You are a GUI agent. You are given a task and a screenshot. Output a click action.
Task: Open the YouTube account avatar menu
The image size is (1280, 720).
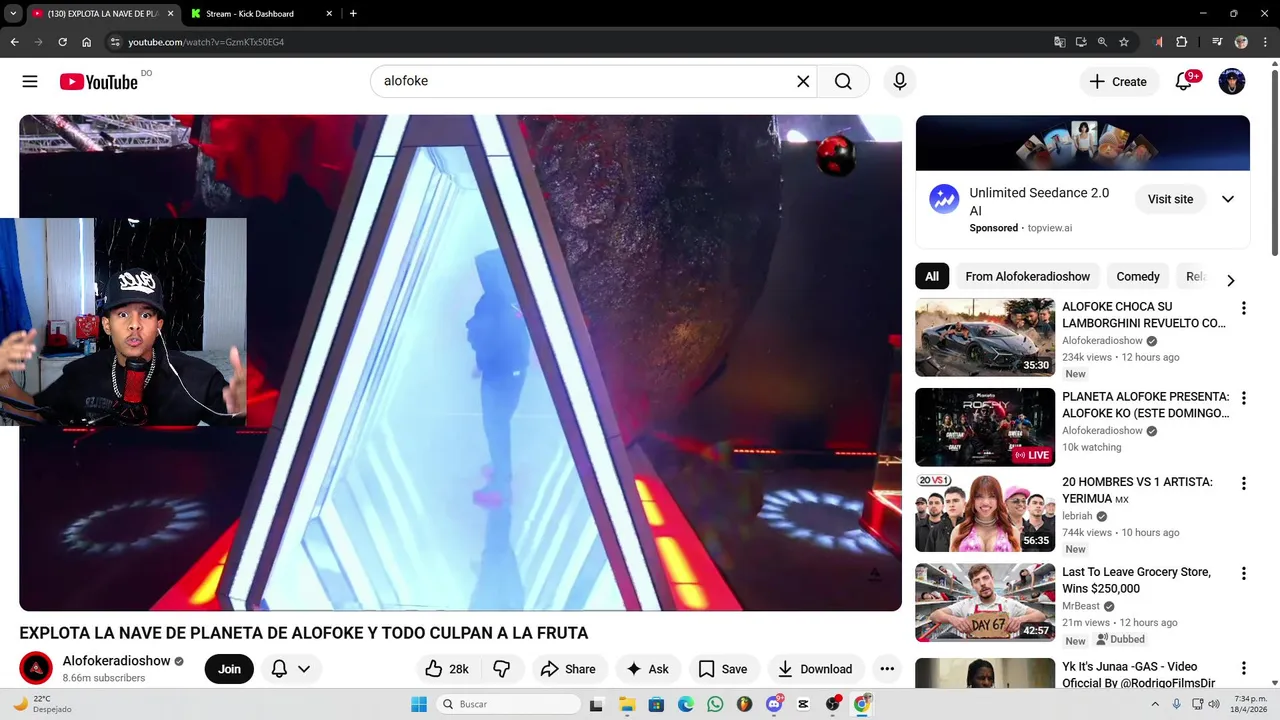pos(1232,82)
